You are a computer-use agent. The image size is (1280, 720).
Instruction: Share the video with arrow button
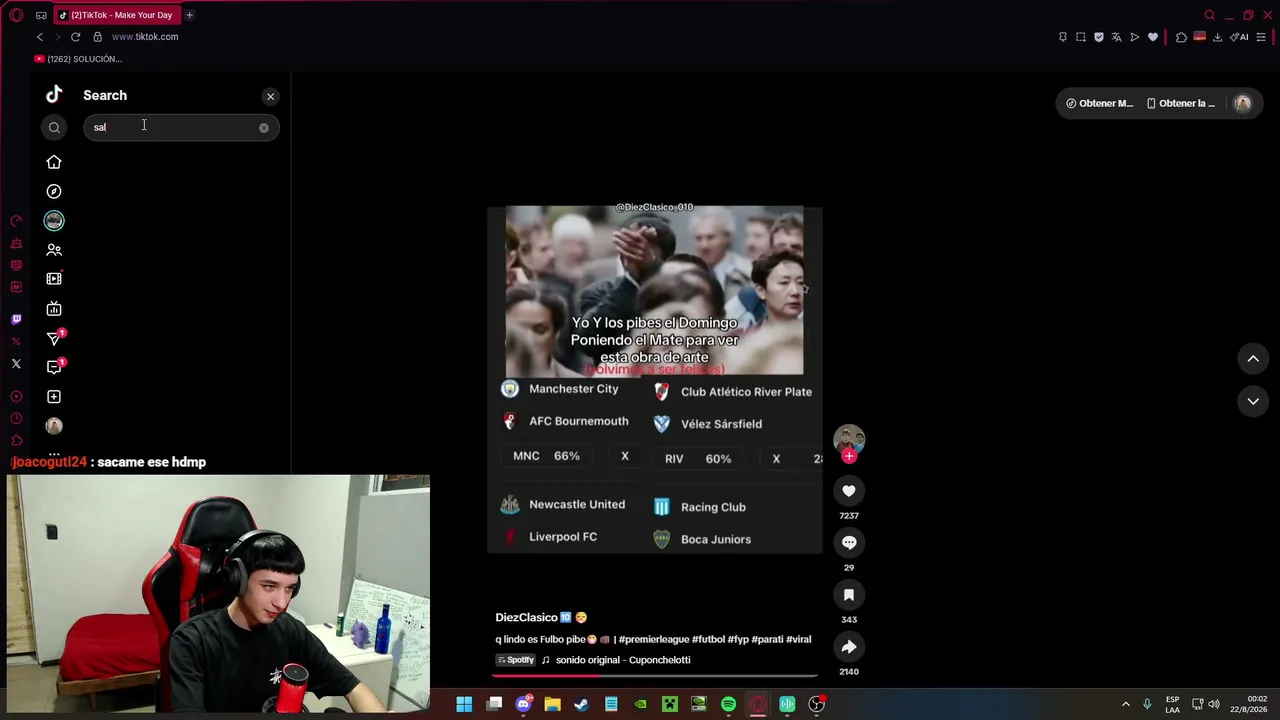(849, 647)
